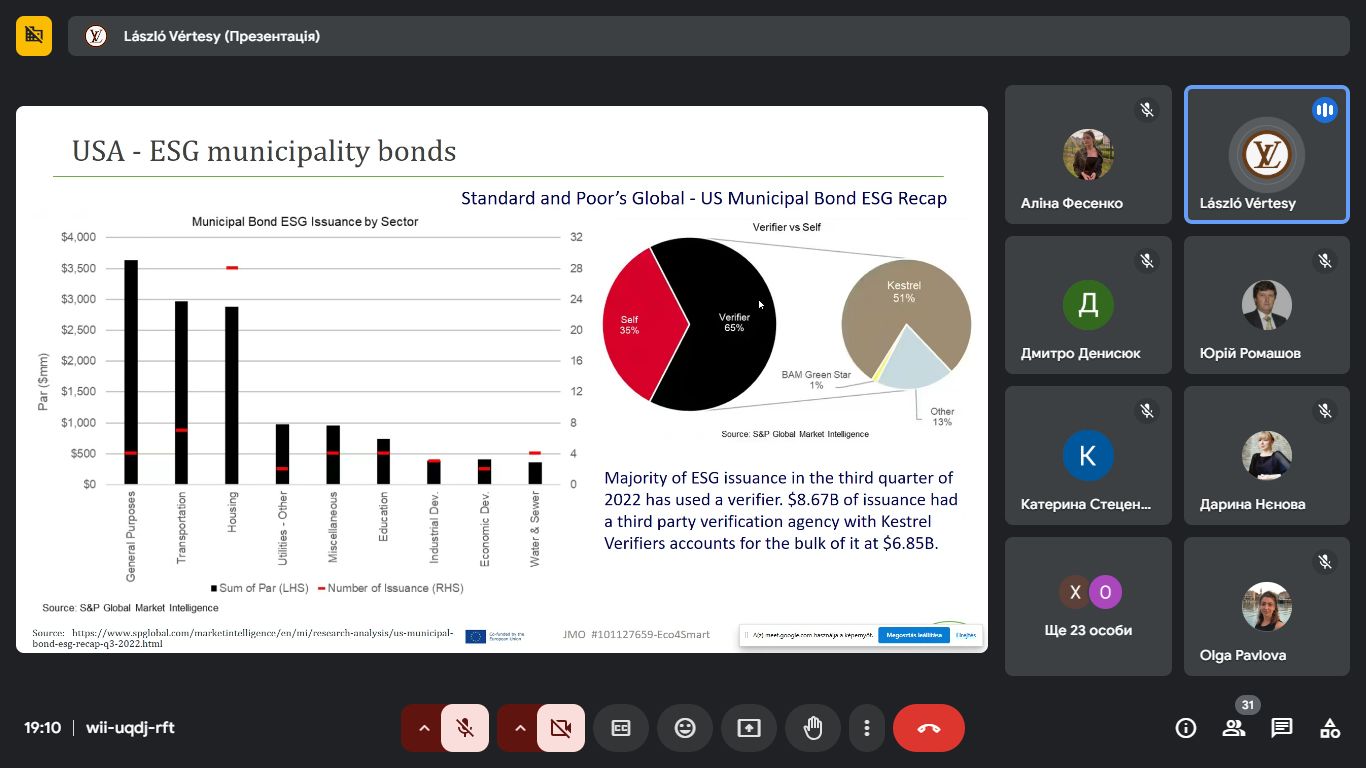Viewport: 1366px width, 768px height.
Task: Select László Vértesy's participant tile
Action: coord(1267,155)
